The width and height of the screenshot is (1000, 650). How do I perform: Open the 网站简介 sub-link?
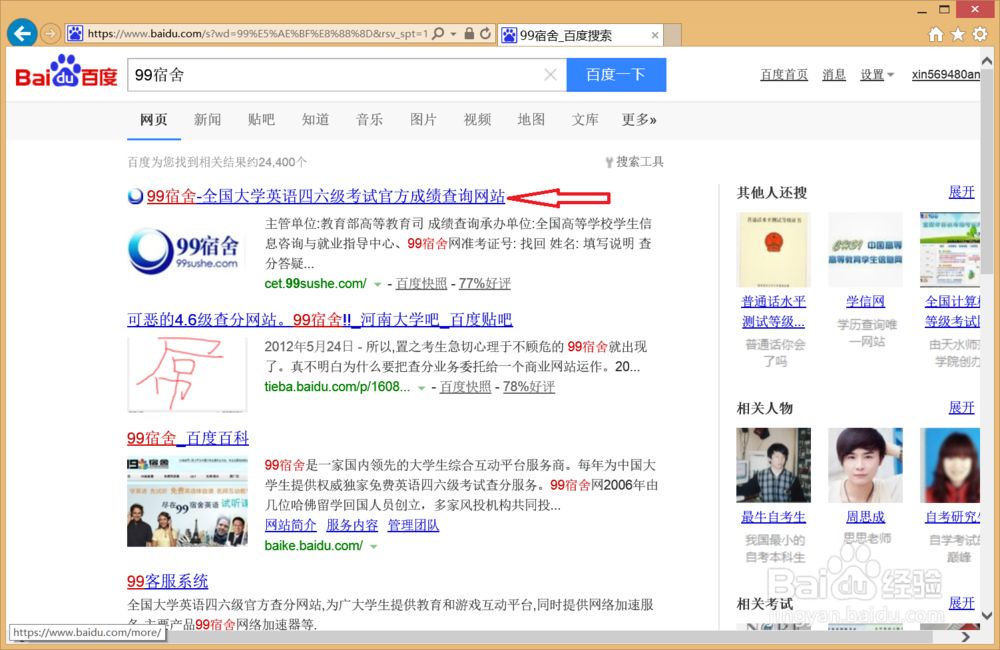(x=290, y=525)
